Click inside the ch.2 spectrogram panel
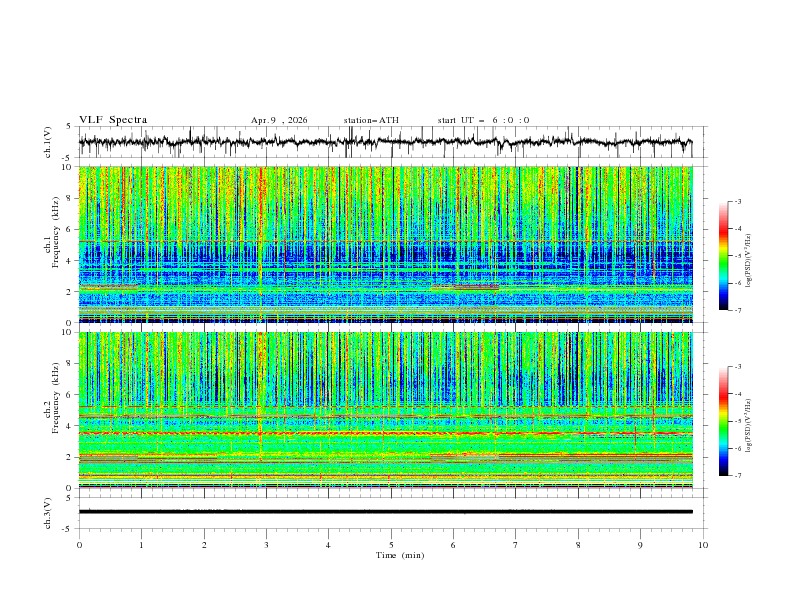The image size is (792, 612). (386, 410)
